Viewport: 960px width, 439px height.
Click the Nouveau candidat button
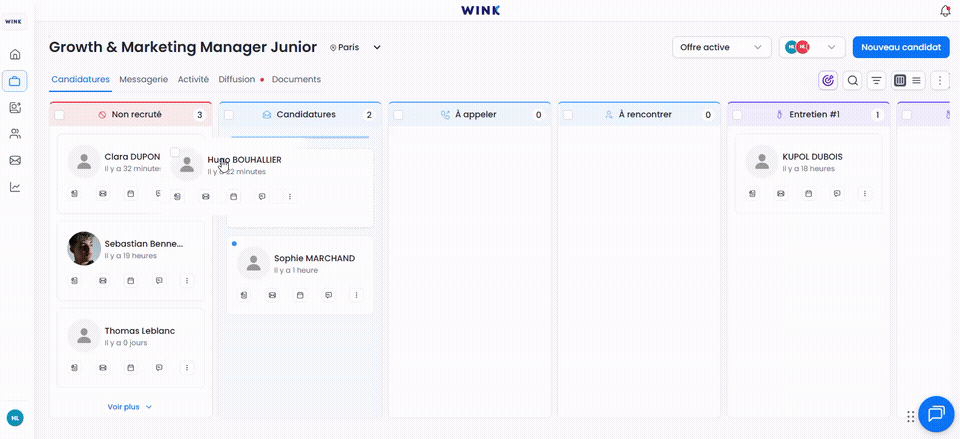(901, 47)
